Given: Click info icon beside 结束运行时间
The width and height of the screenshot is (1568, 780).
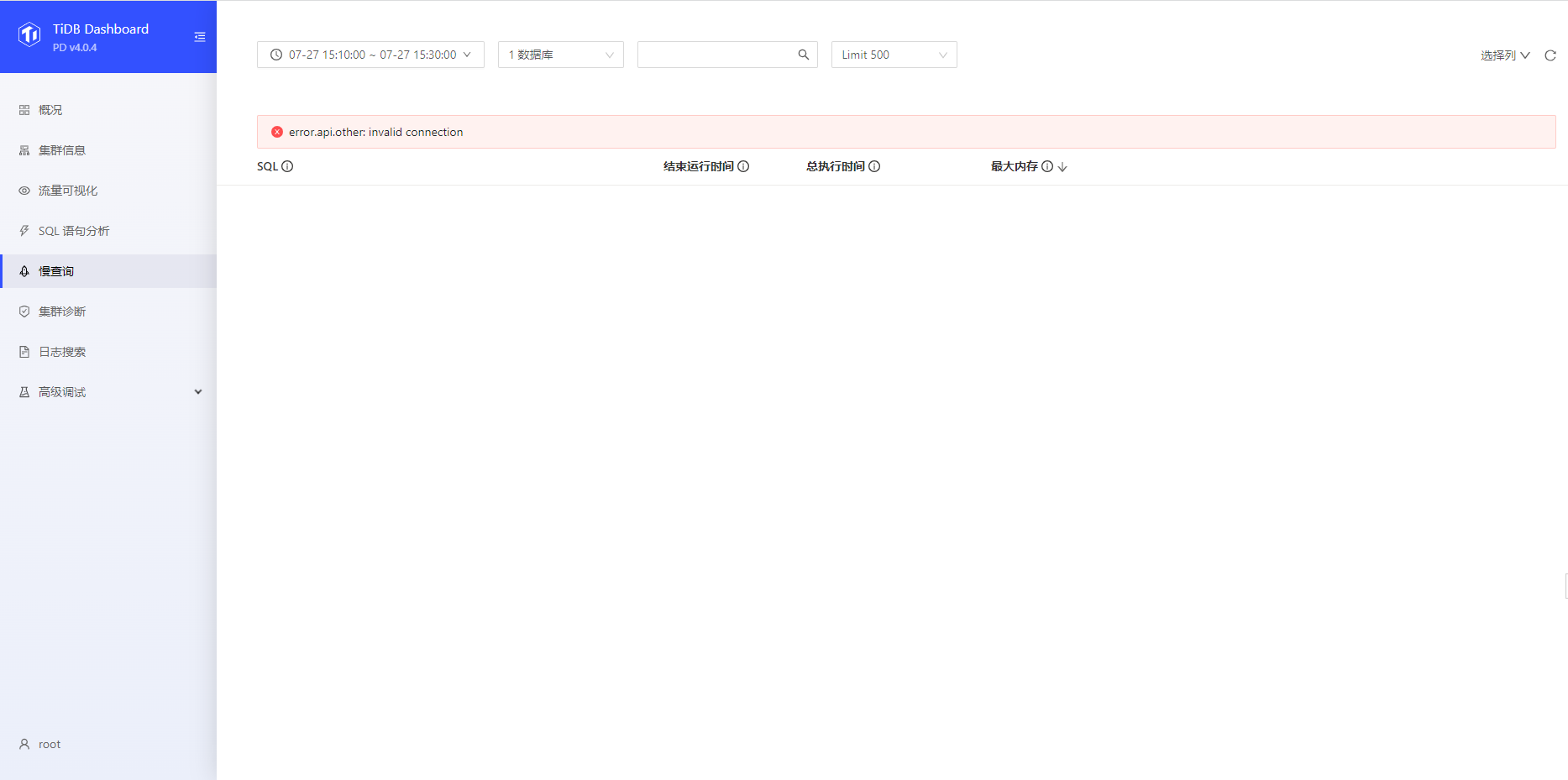Looking at the screenshot, I should [x=743, y=166].
